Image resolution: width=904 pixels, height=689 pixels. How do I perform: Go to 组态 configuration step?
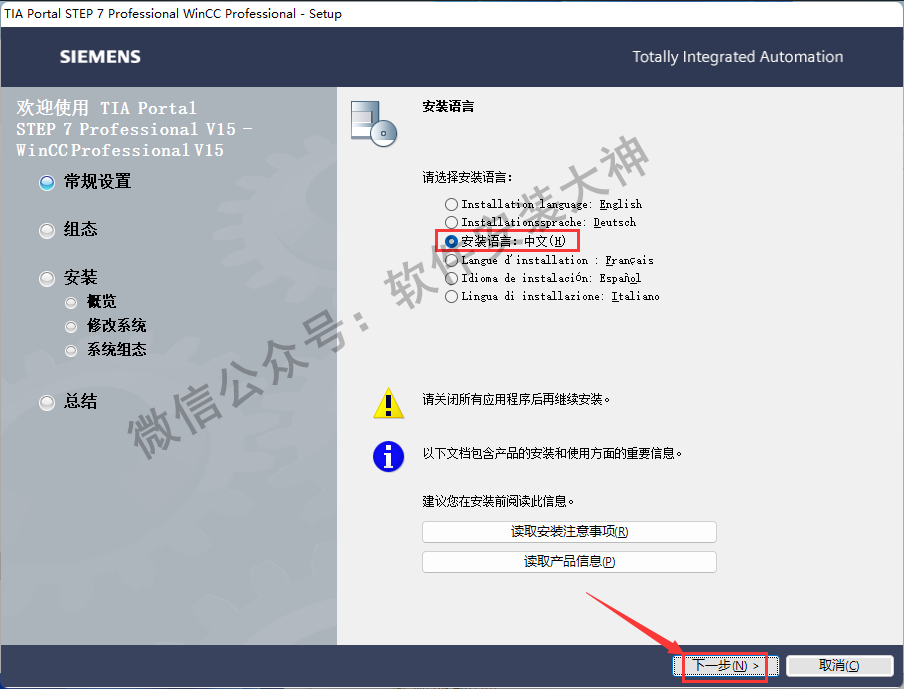[x=68, y=230]
